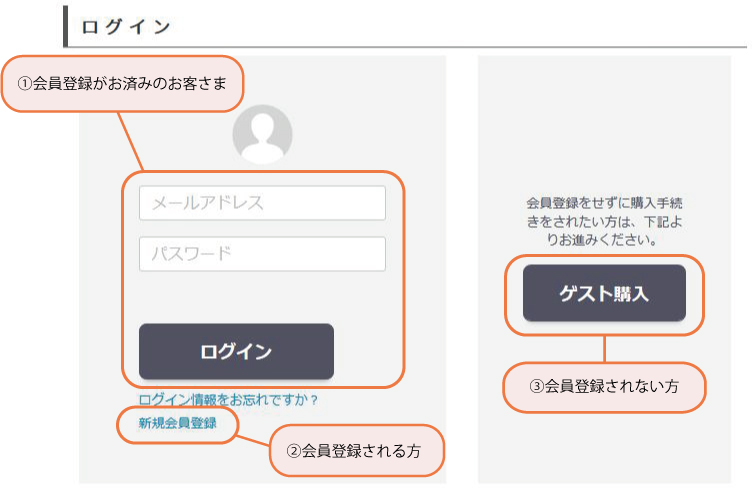Click the dark vertical bar beside ログイン heading
The height and width of the screenshot is (496, 752).
[66, 26]
